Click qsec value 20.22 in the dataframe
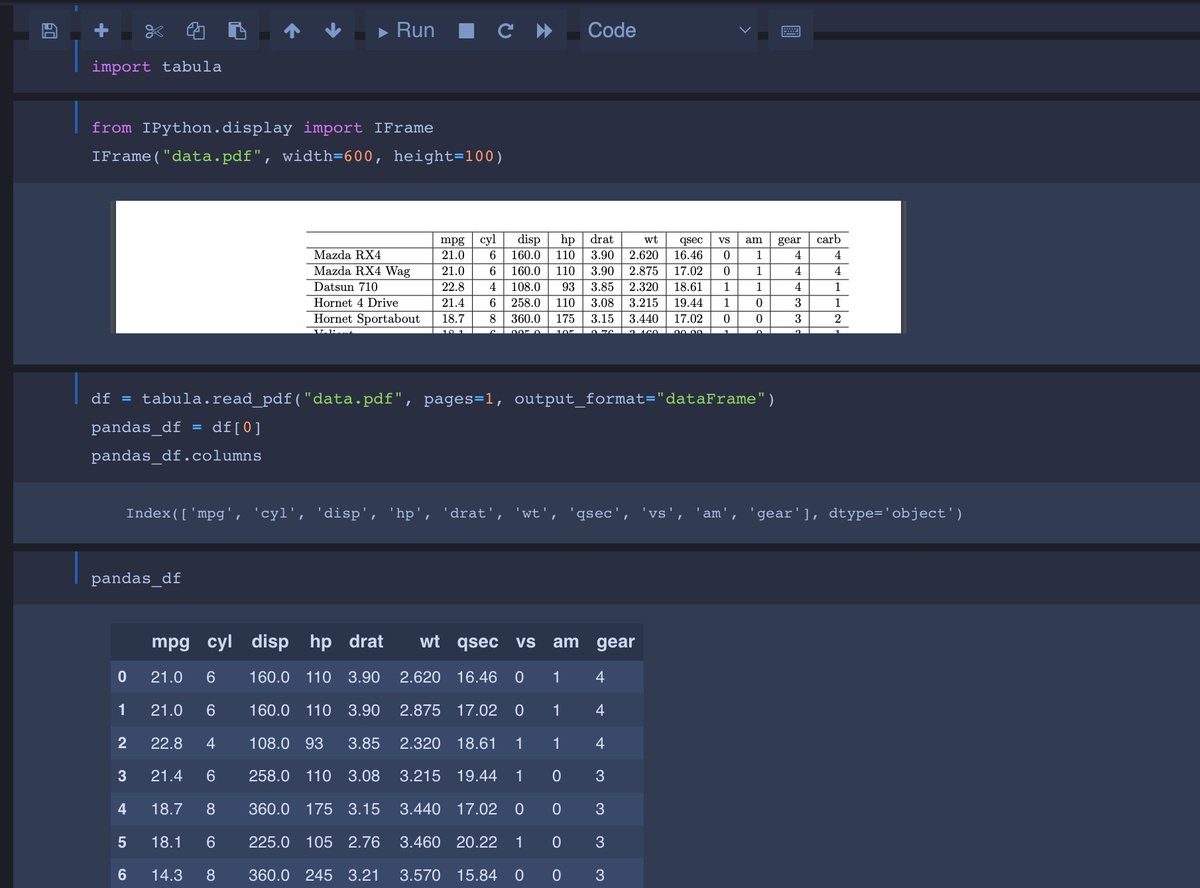 tap(476, 842)
